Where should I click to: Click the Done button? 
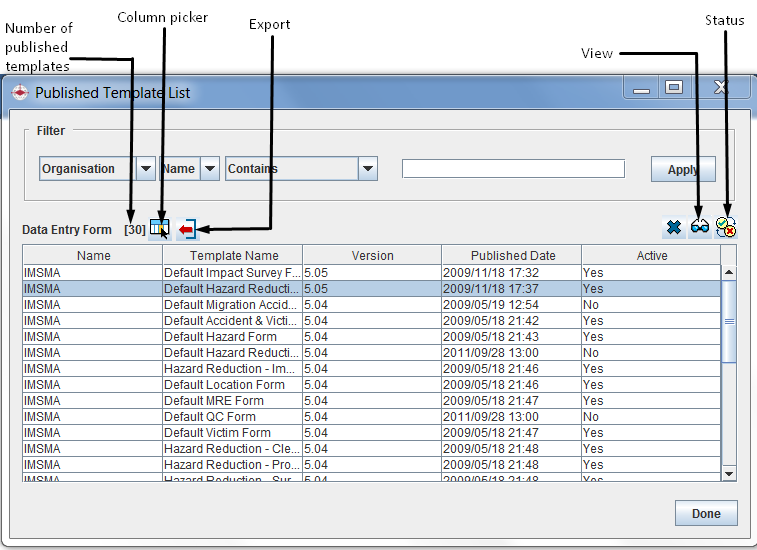click(x=706, y=514)
